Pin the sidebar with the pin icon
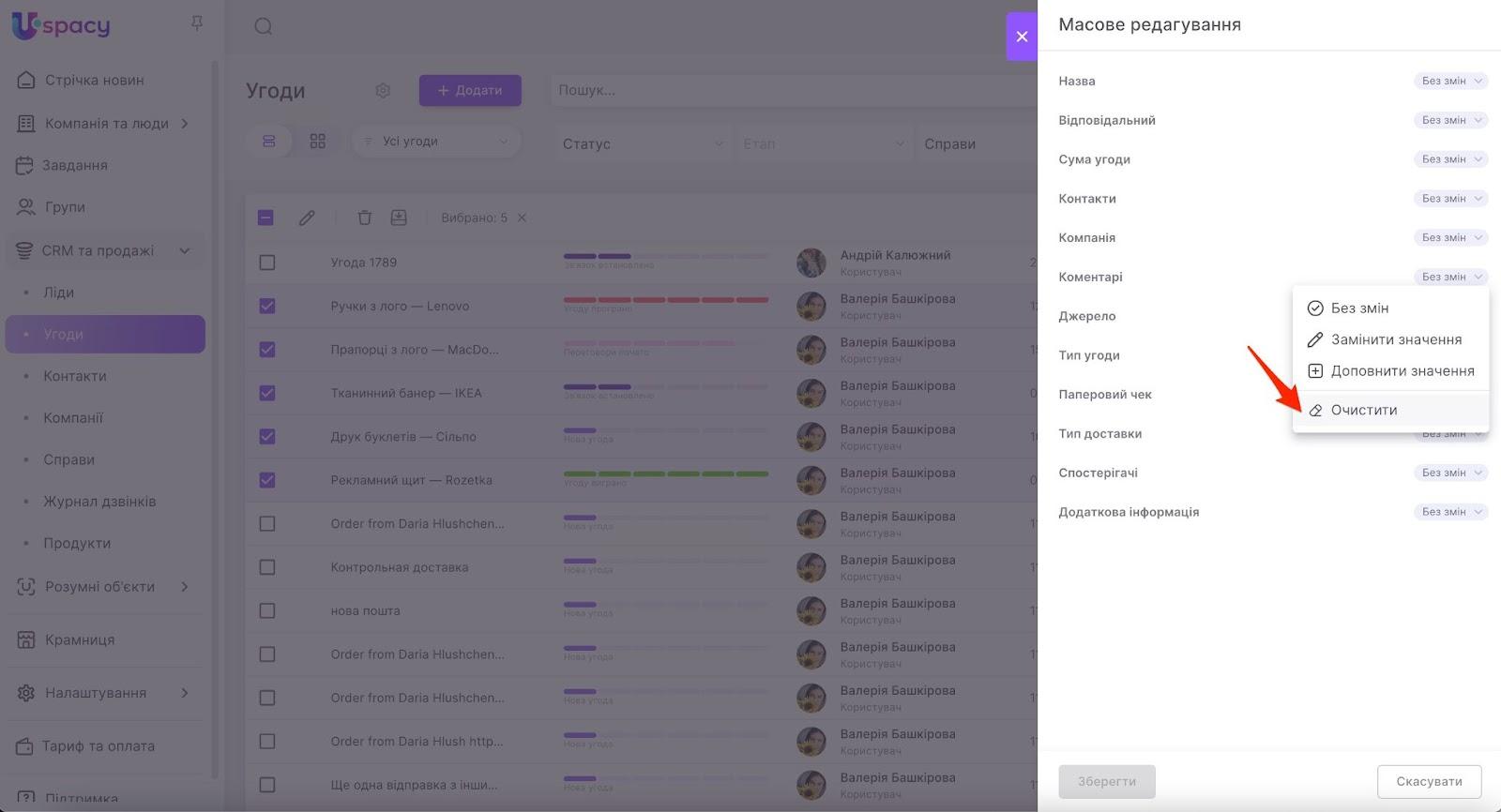This screenshot has height=812, width=1501. 197,23
